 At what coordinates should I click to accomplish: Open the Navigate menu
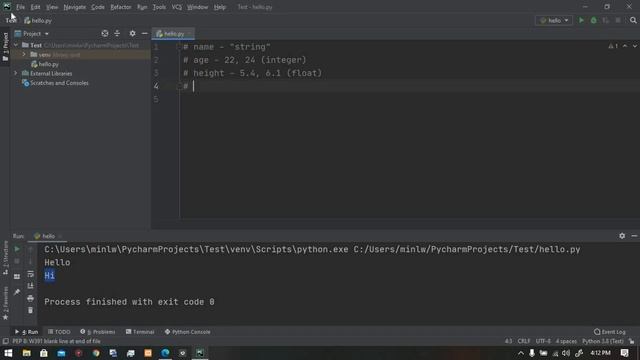(x=75, y=7)
